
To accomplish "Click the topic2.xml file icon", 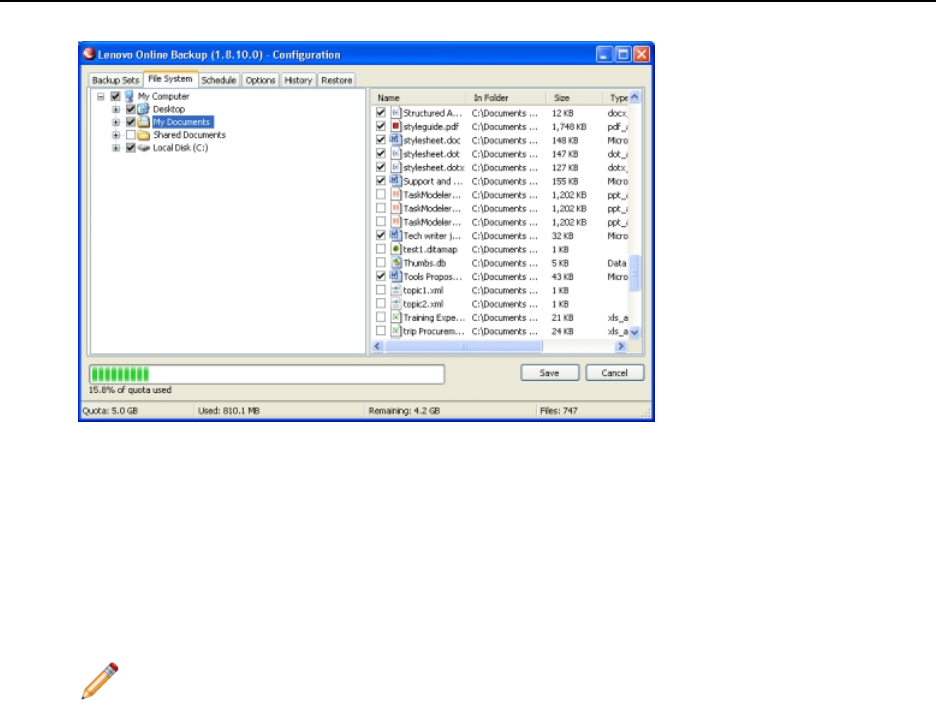I will tap(395, 304).
